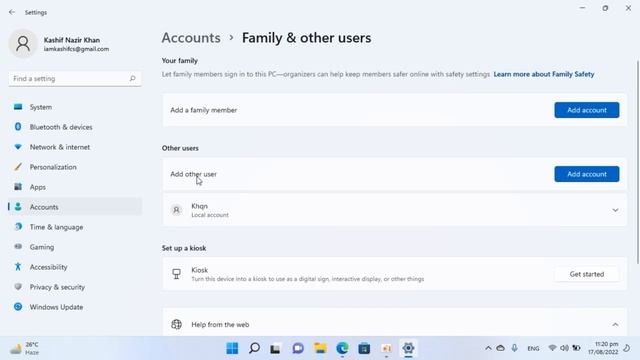
Task: Click the settings page vertical scrollbar
Action: 638,162
